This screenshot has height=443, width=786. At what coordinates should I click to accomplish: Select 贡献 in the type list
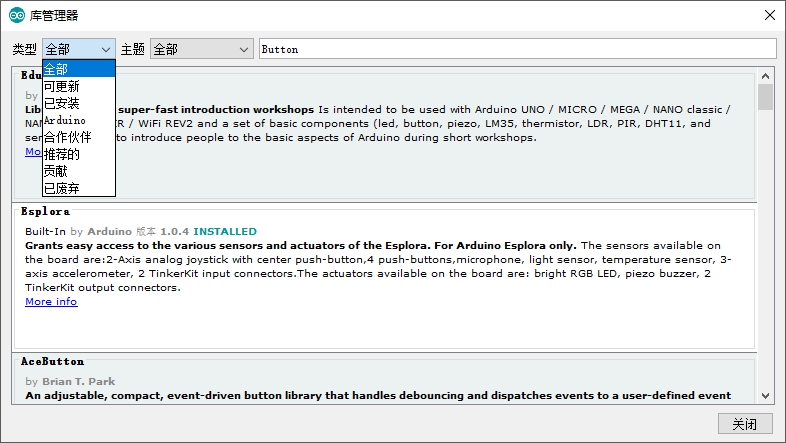tap(79, 171)
